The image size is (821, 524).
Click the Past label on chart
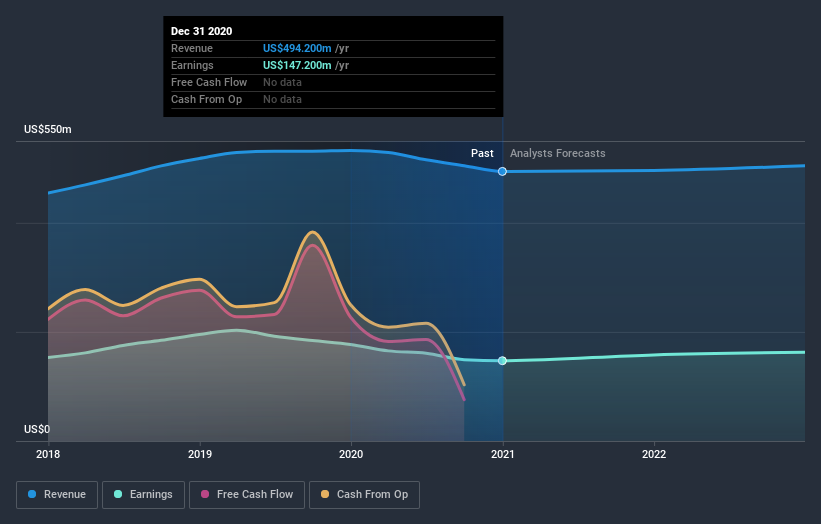482,153
